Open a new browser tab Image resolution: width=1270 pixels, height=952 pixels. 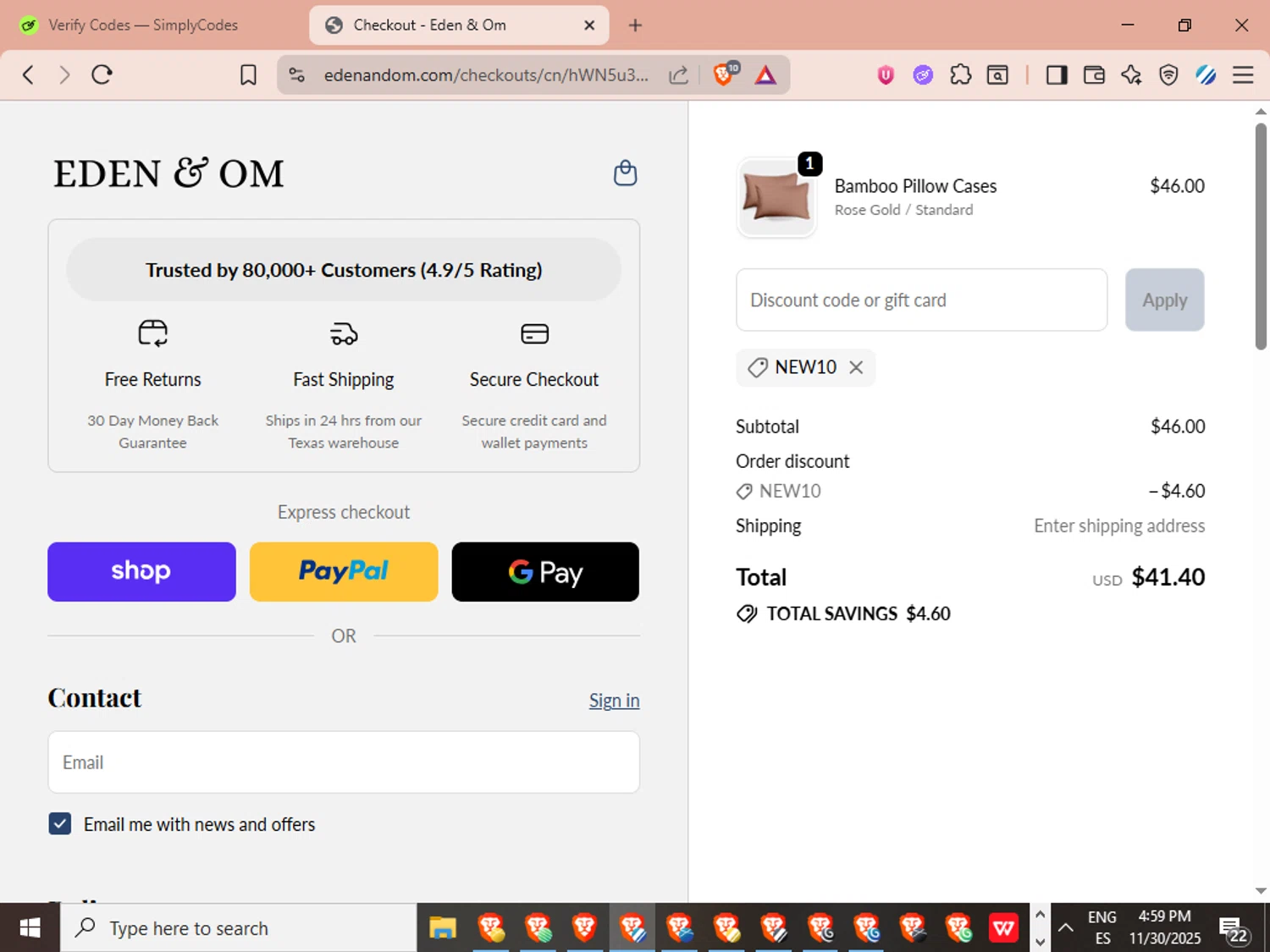click(635, 25)
